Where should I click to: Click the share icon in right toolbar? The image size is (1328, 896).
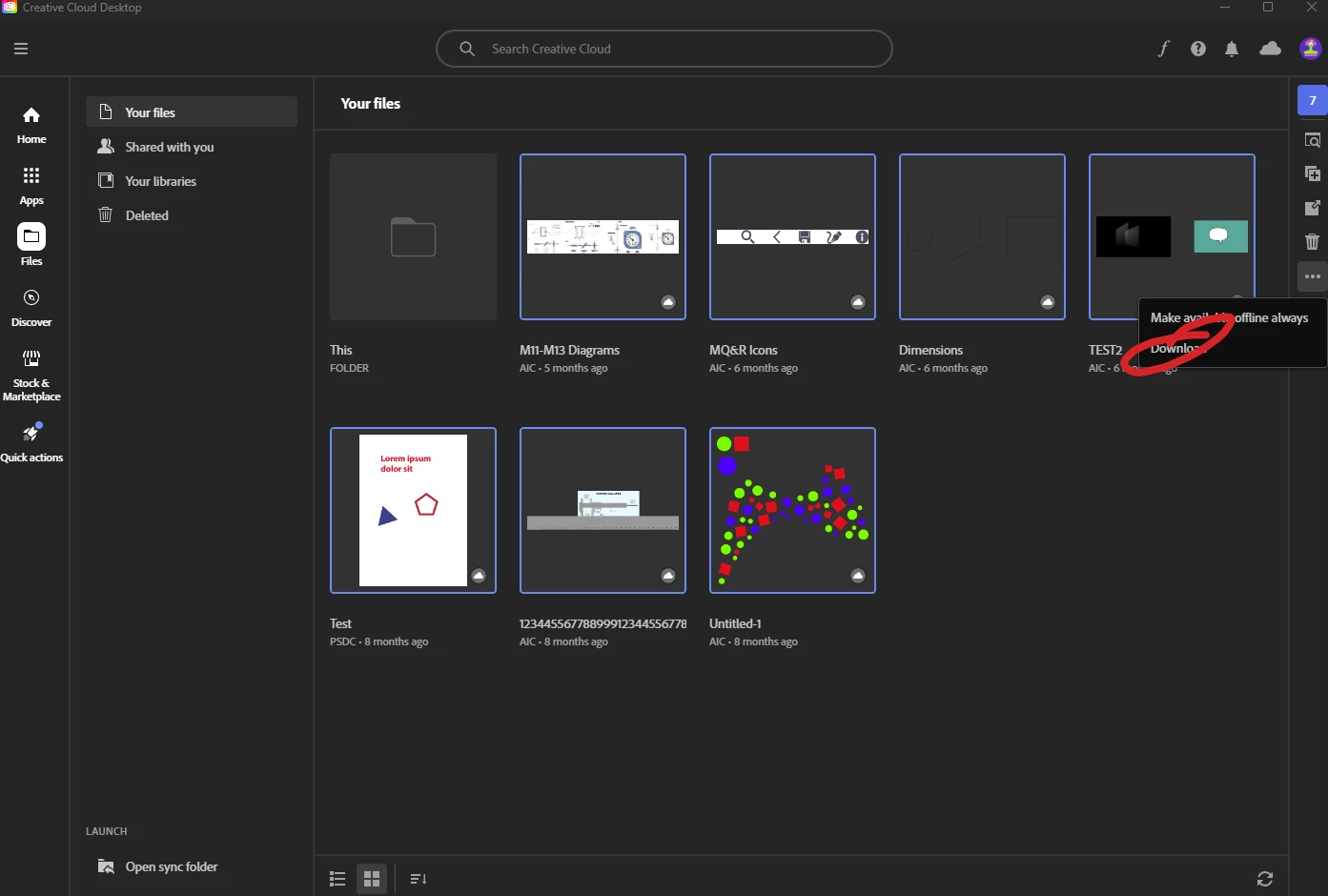pyautogui.click(x=1313, y=208)
